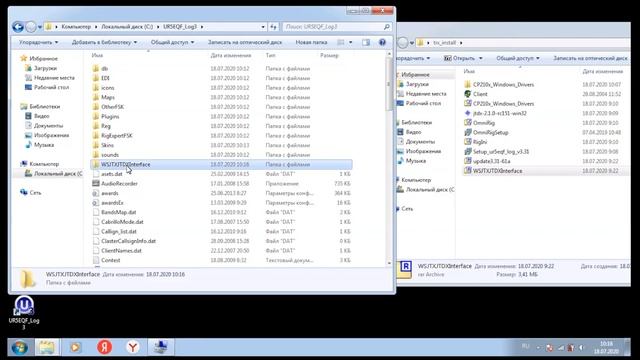Go back with the left Explorer back arrow
Image resolution: width=640 pixels, height=360 pixels.
[x=18, y=27]
